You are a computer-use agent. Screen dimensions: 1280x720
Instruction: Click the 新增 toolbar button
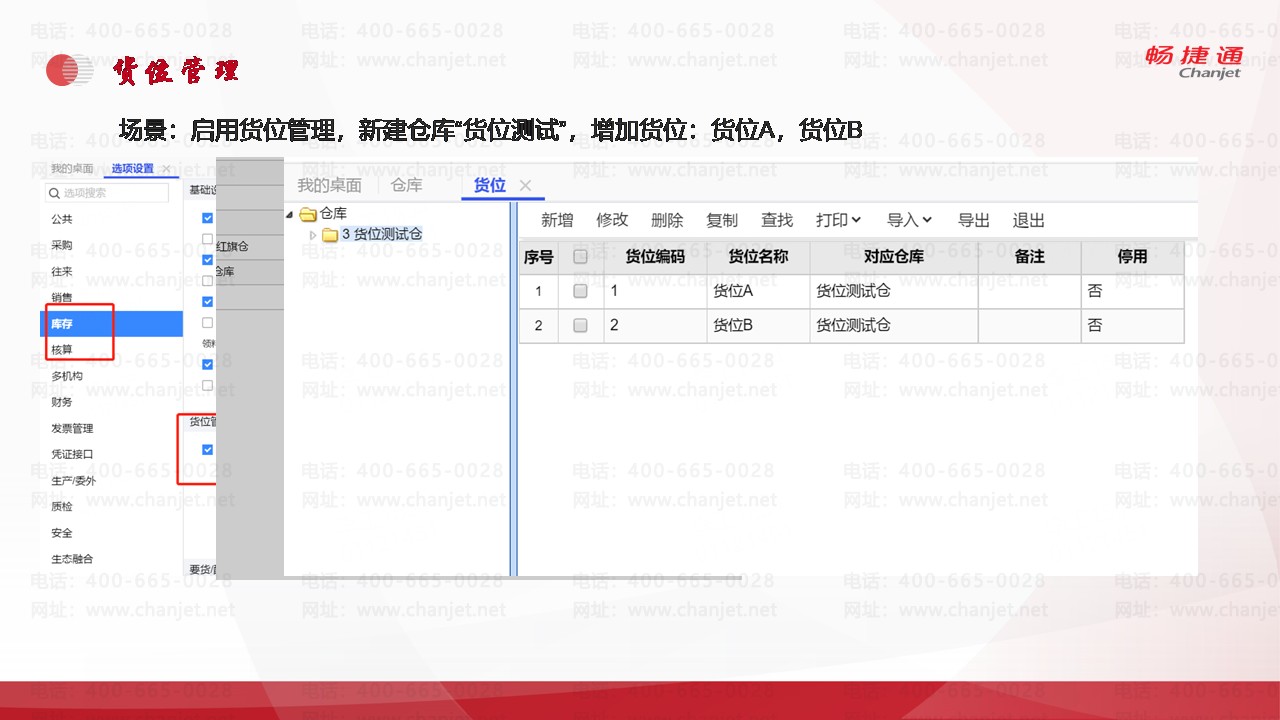[x=557, y=220]
